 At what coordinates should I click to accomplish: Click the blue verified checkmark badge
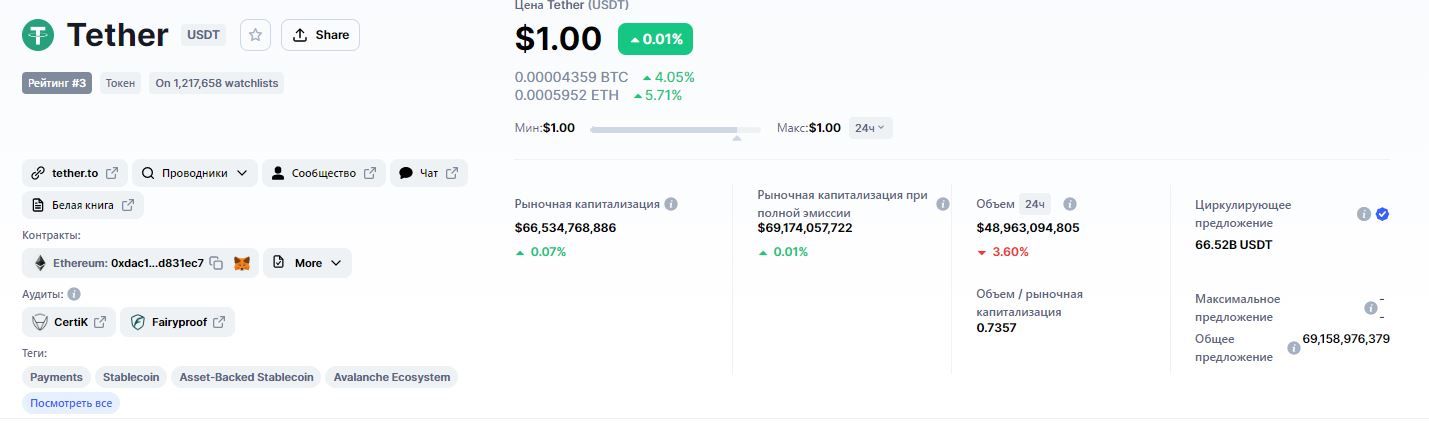(x=1382, y=214)
